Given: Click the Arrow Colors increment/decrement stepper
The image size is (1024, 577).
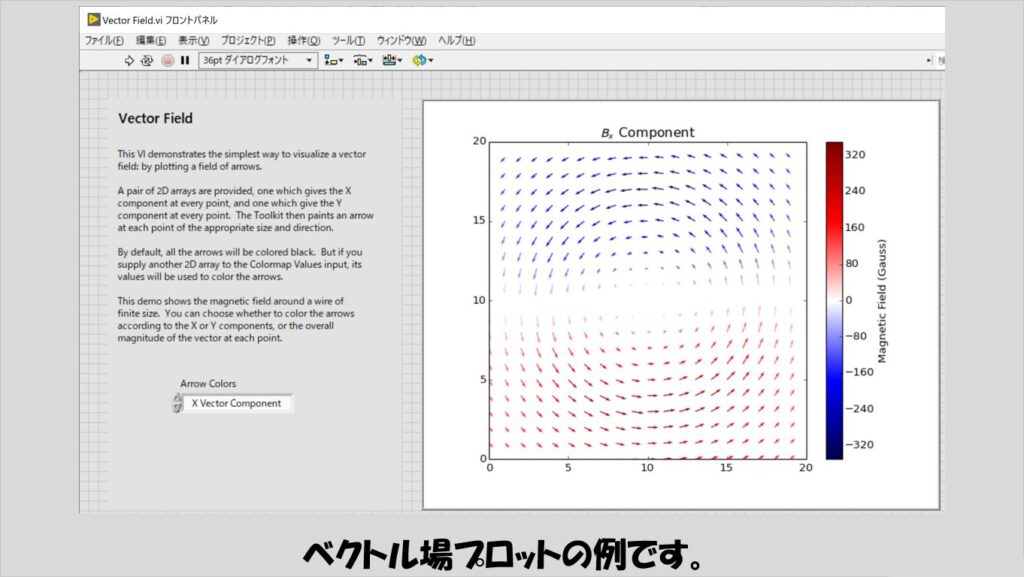Looking at the screenshot, I should [178, 403].
